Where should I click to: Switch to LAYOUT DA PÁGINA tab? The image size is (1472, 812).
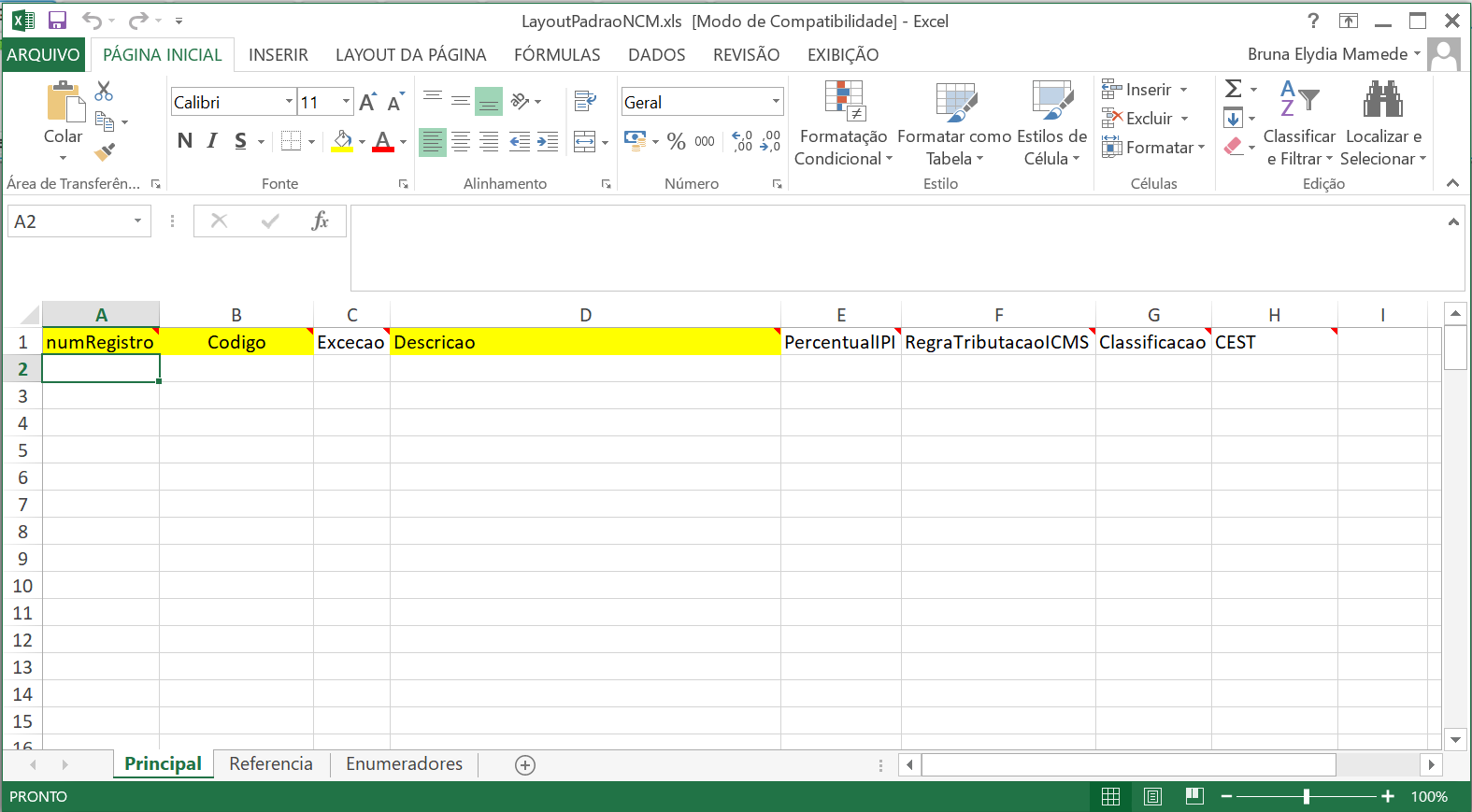click(x=411, y=54)
